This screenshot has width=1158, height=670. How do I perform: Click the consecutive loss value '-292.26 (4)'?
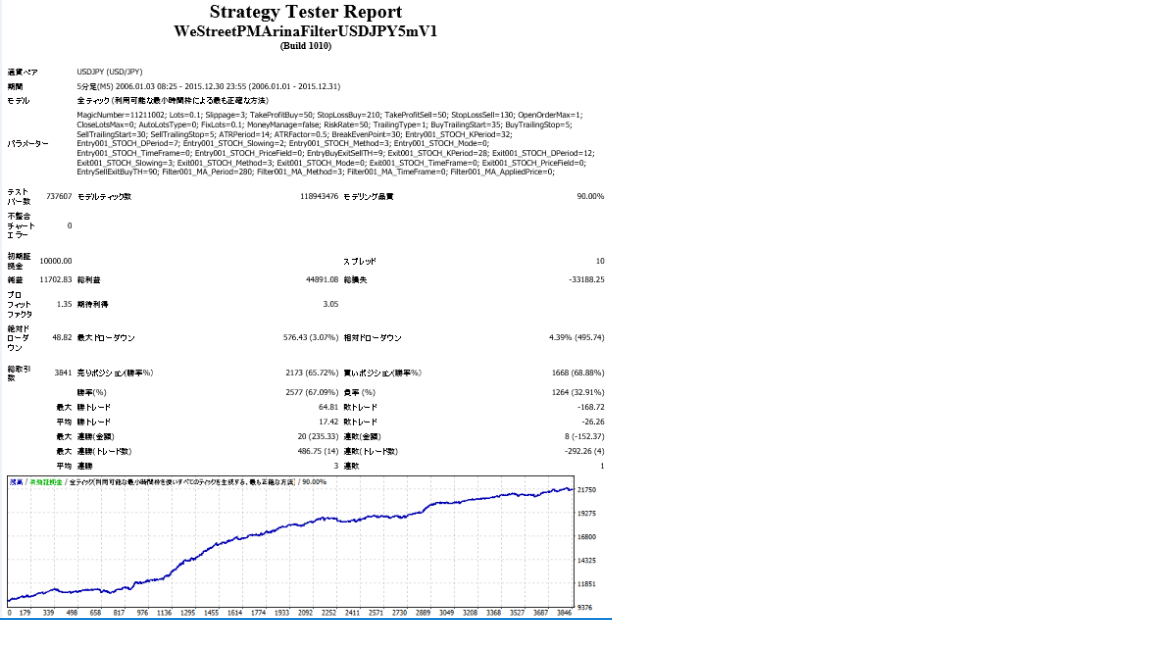point(585,451)
